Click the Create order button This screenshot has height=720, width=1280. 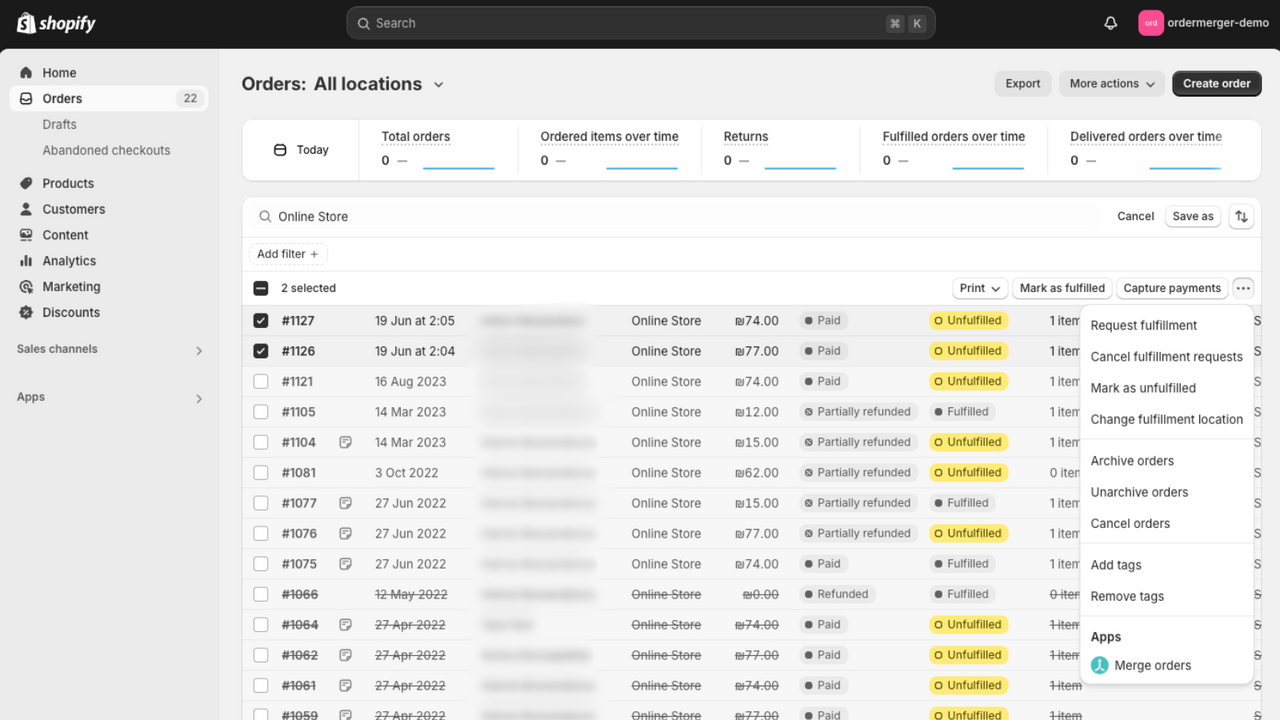1216,84
